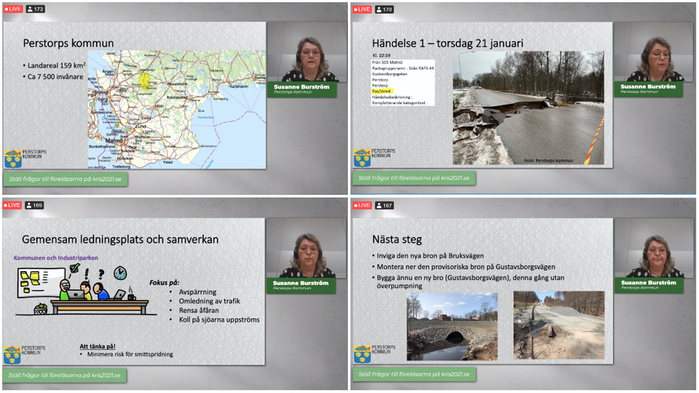Click the viewer count showing 170
The height and width of the screenshot is (393, 699).
[x=384, y=9]
